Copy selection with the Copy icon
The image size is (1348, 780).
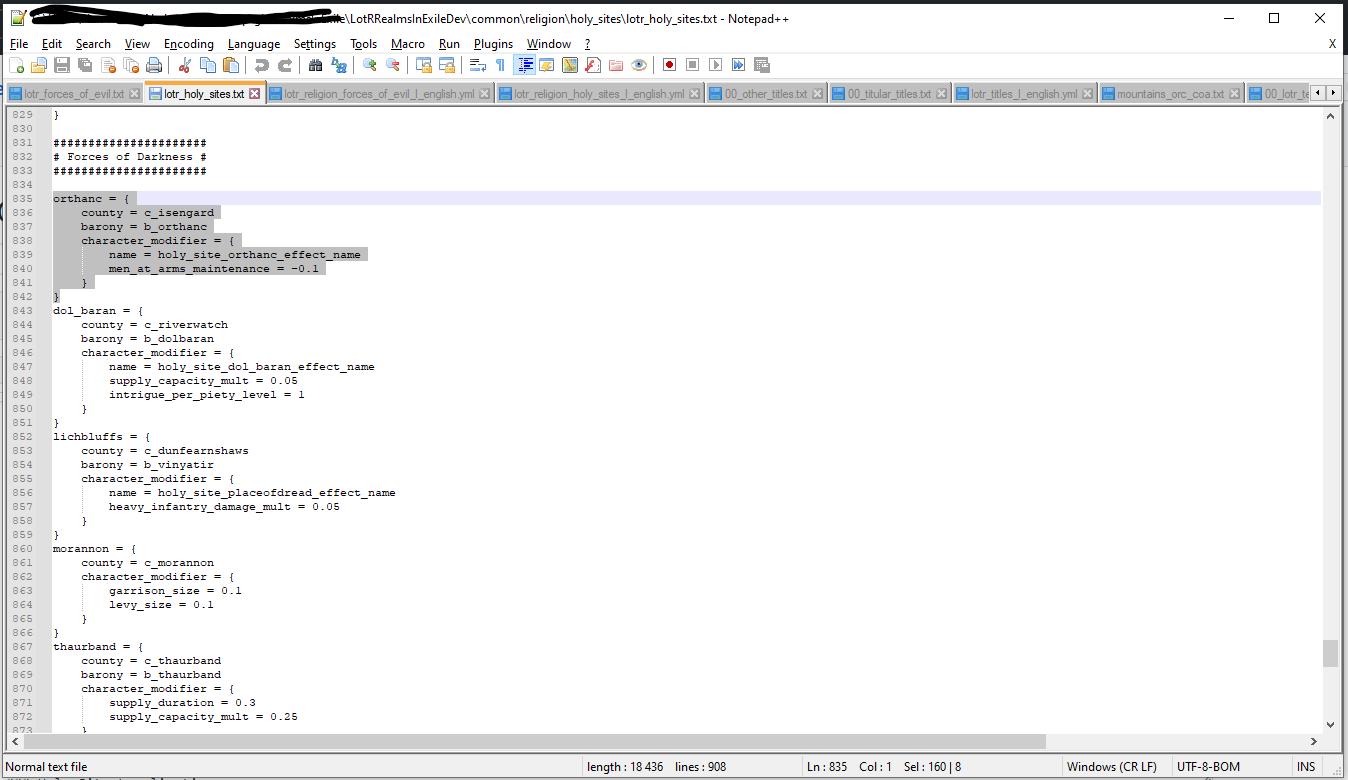(208, 65)
